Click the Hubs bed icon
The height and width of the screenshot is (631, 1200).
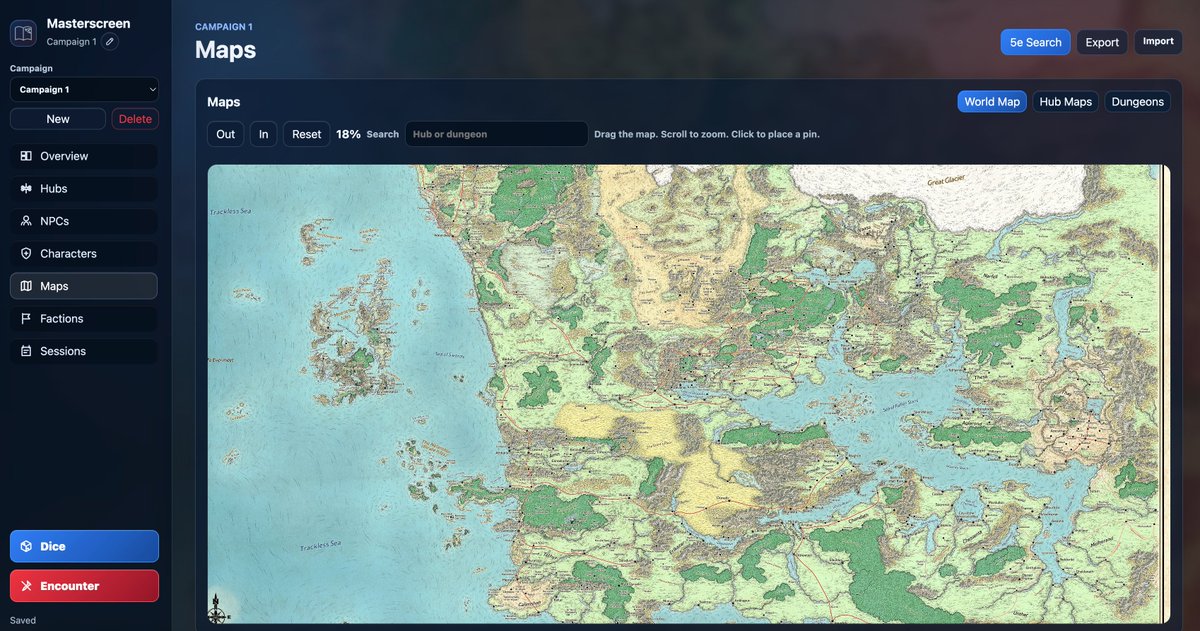pyautogui.click(x=26, y=189)
